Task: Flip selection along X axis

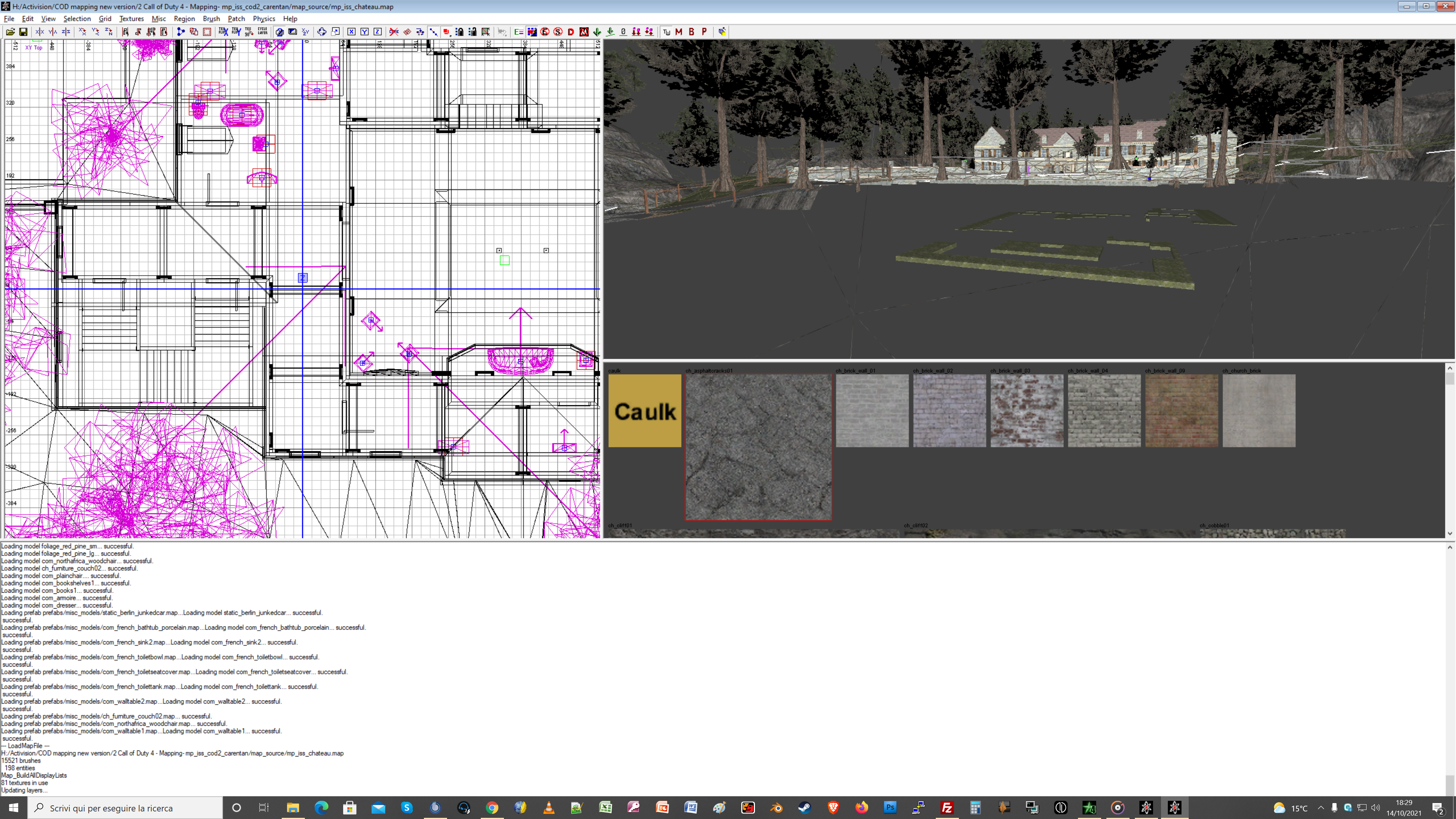Action: pos(39,31)
